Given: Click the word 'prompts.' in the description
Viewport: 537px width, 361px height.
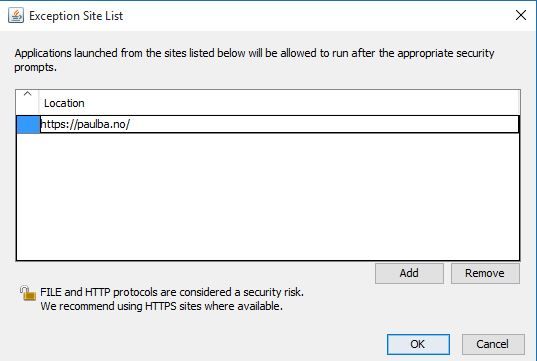Looking at the screenshot, I should pos(35,67).
